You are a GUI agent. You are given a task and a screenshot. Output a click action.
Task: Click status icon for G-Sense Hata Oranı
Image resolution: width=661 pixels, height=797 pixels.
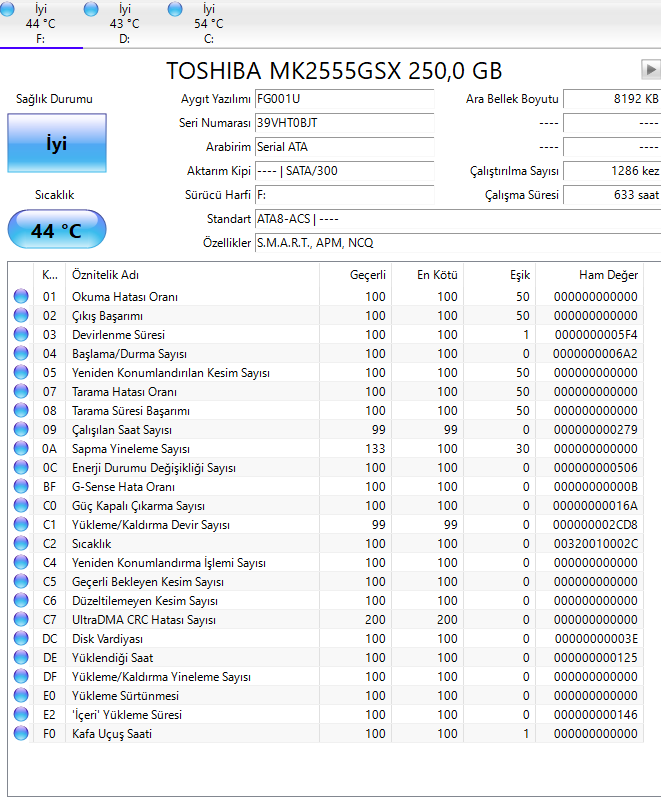21,486
